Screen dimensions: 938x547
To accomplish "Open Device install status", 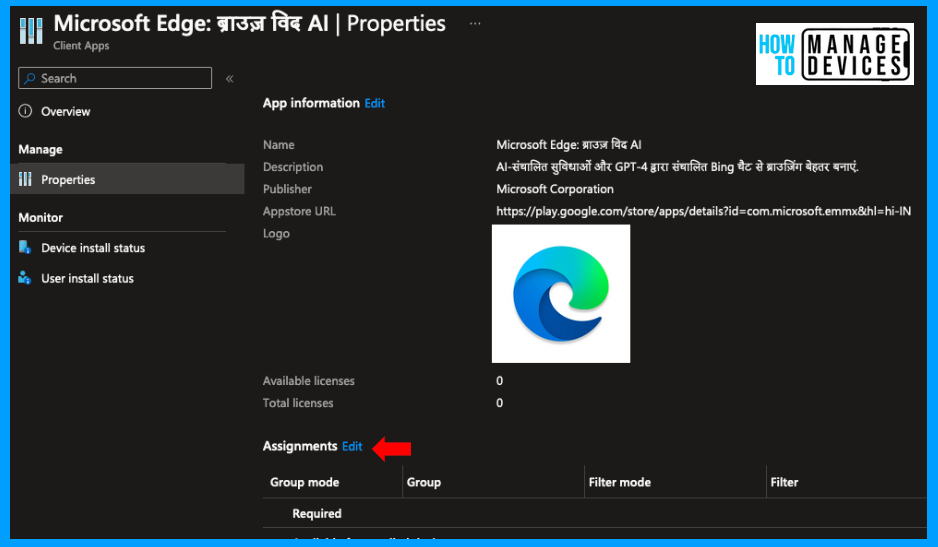I will pyautogui.click(x=93, y=248).
